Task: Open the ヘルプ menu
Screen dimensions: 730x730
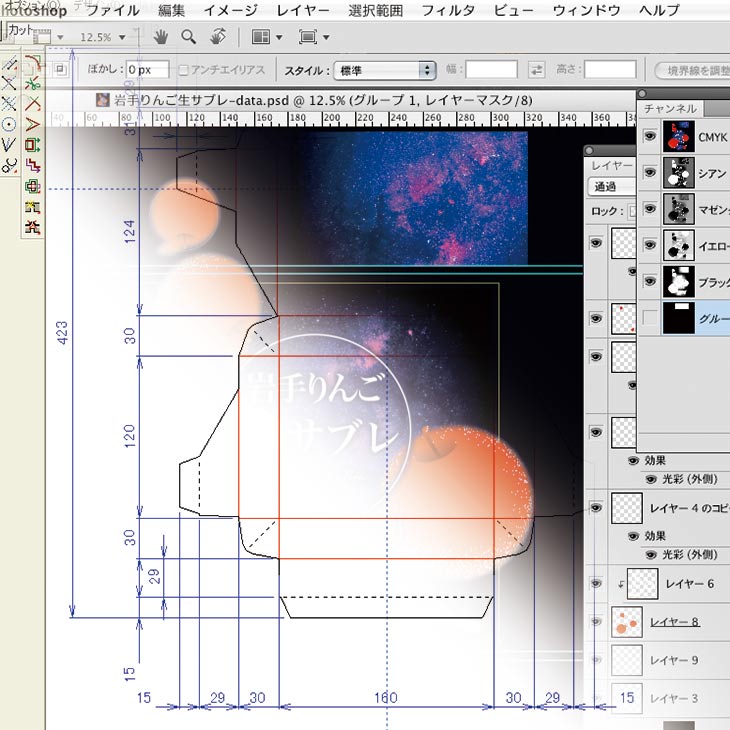Action: 659,10
